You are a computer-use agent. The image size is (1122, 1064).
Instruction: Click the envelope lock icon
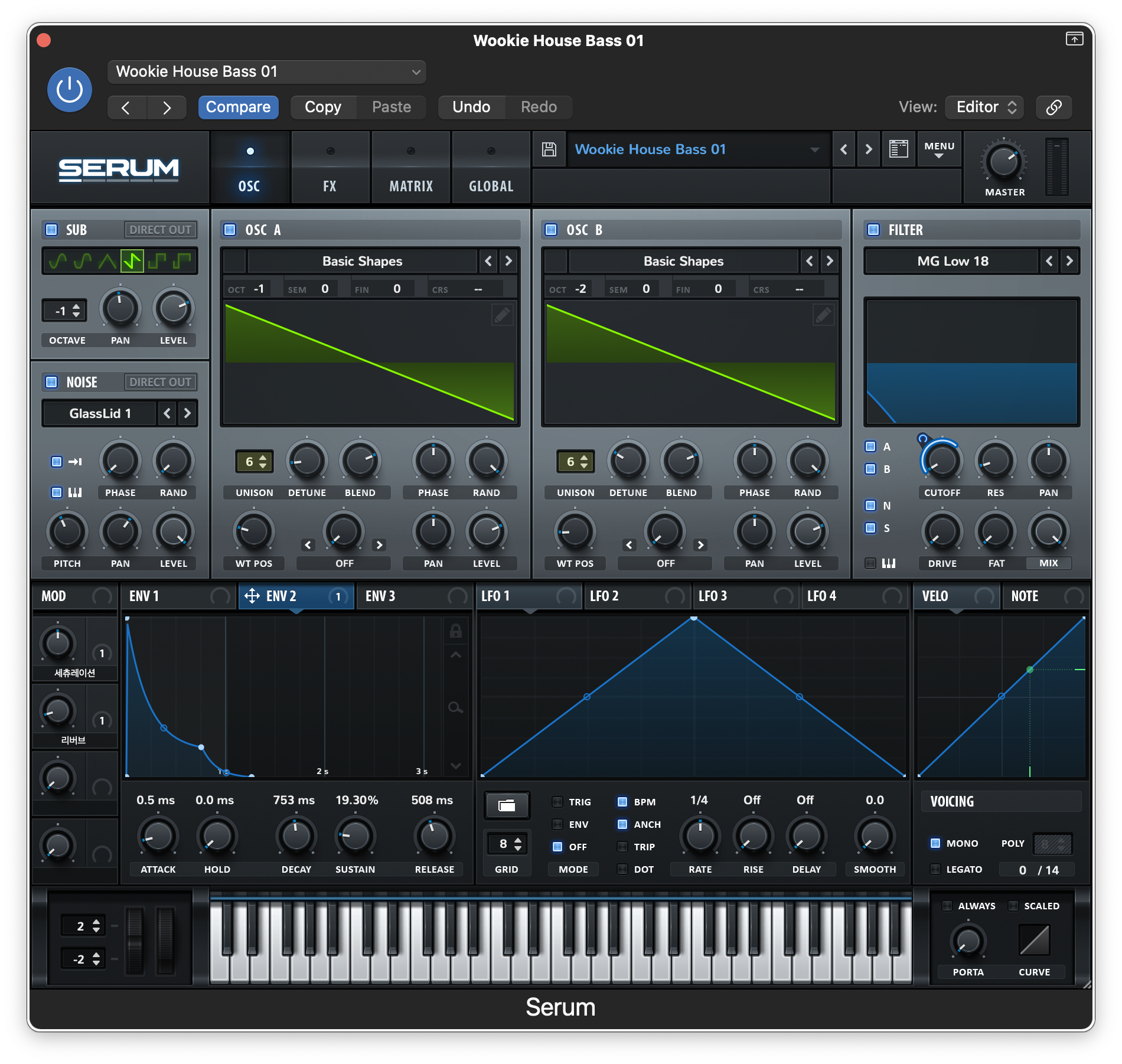coord(455,631)
